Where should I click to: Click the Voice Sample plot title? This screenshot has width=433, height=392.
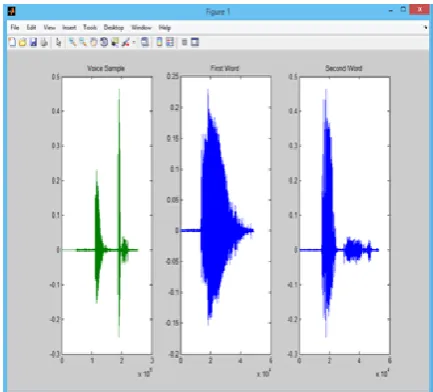coord(106,68)
